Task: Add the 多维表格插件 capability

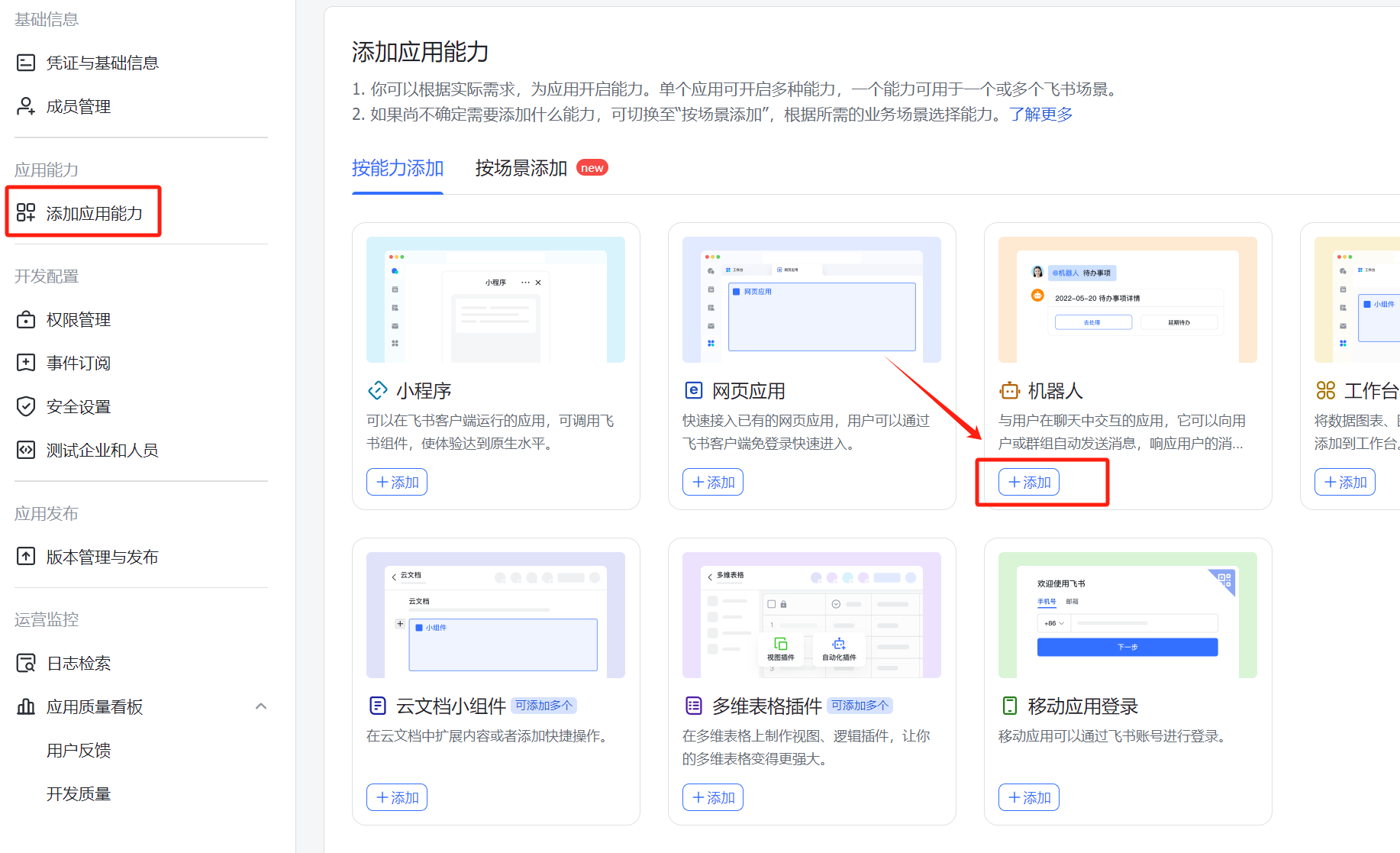Action: pyautogui.click(x=713, y=797)
